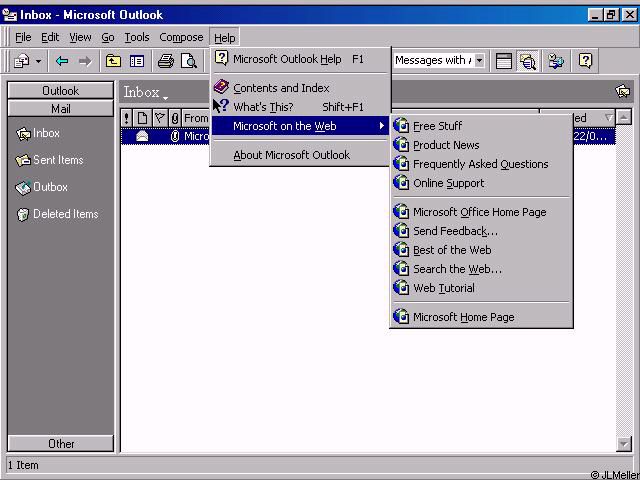Screen dimensions: 640x480
Task: Click the Mail group button
Action: tap(60, 109)
